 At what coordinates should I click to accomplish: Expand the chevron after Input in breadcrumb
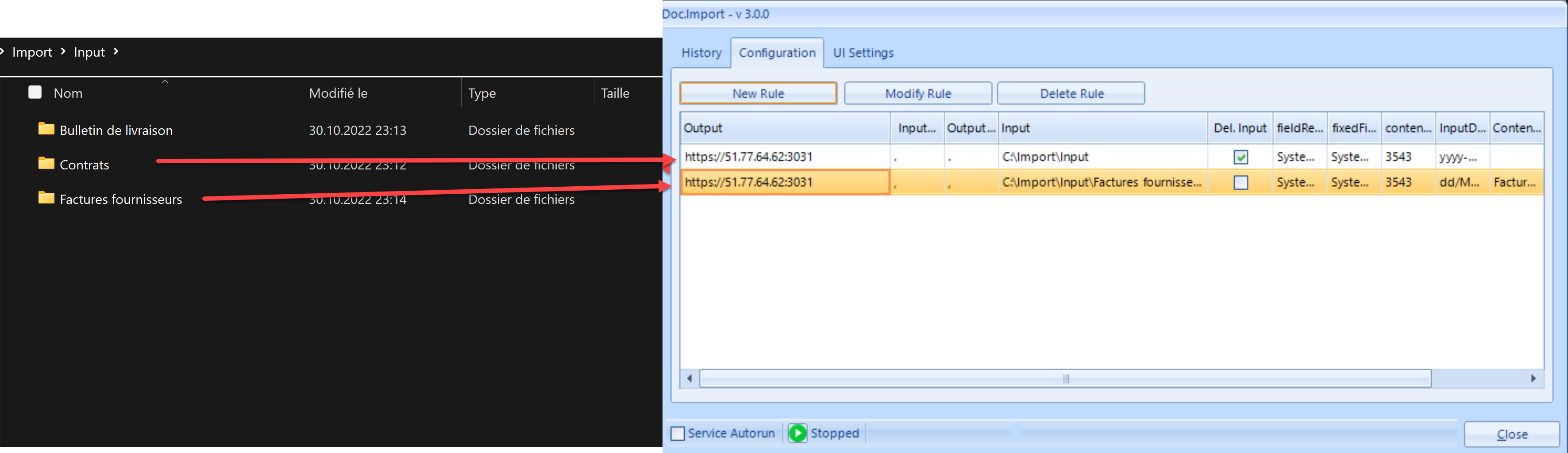(x=116, y=52)
